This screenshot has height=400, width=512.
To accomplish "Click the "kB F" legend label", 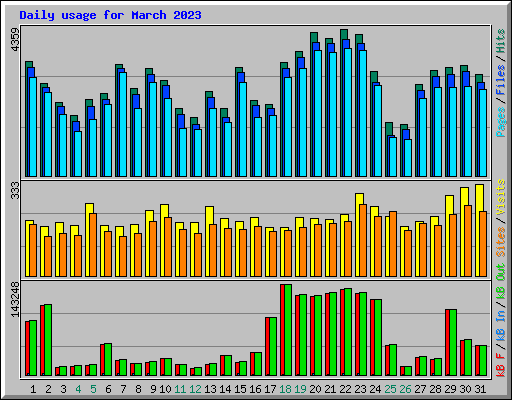I will 501,365.
